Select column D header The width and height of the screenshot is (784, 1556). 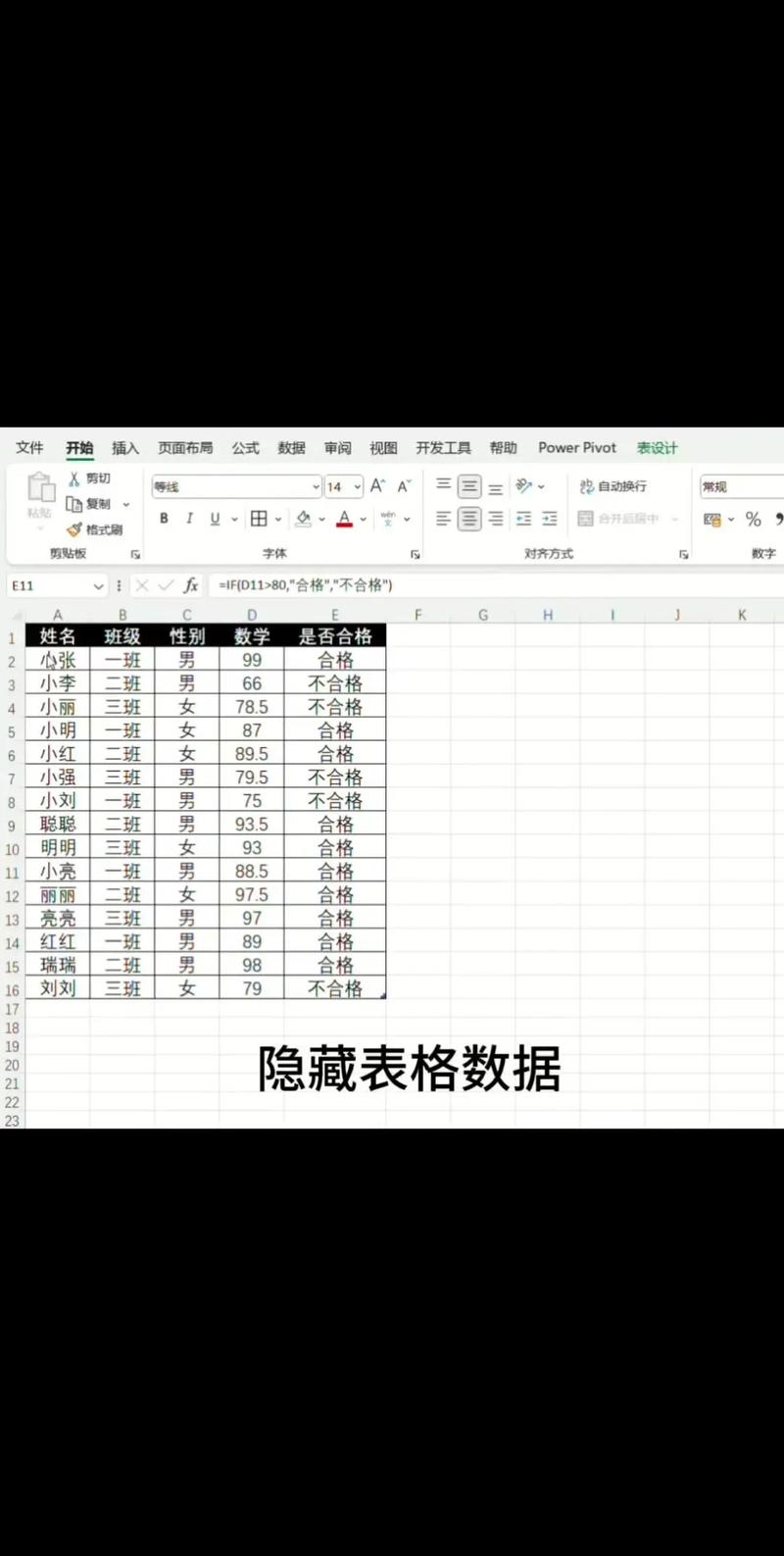pos(252,616)
